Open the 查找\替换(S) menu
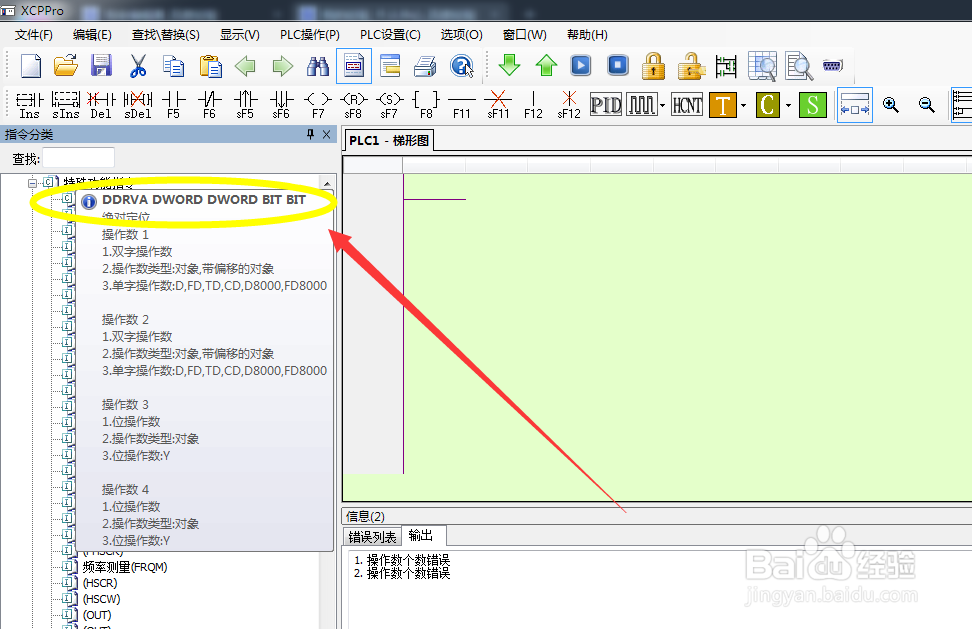Image resolution: width=972 pixels, height=629 pixels. (x=166, y=35)
